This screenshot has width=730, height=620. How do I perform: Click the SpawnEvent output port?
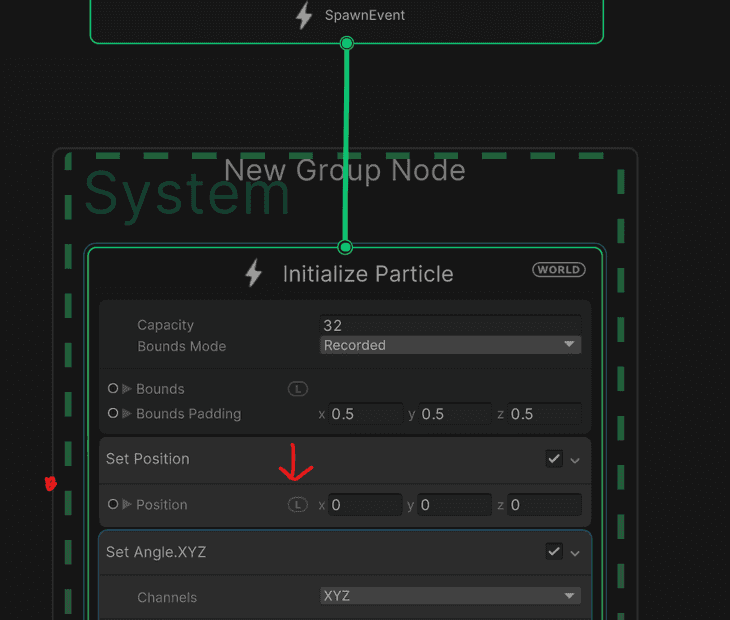pyautogui.click(x=347, y=43)
